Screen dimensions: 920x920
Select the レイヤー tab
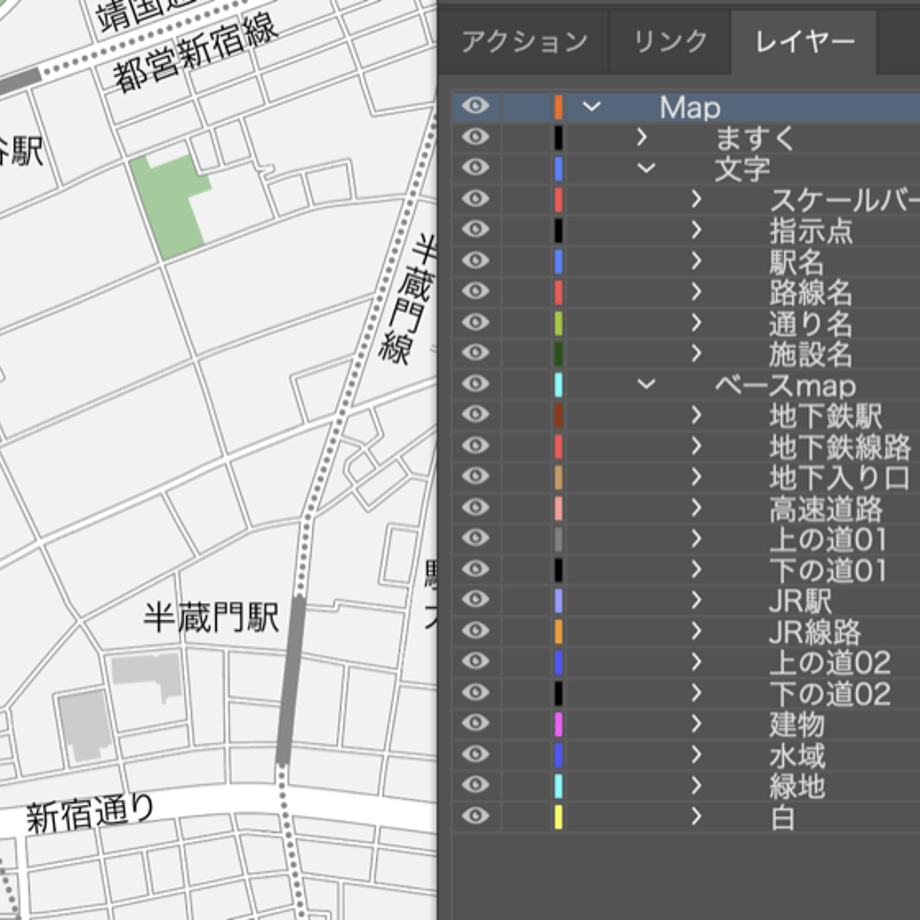[x=804, y=42]
